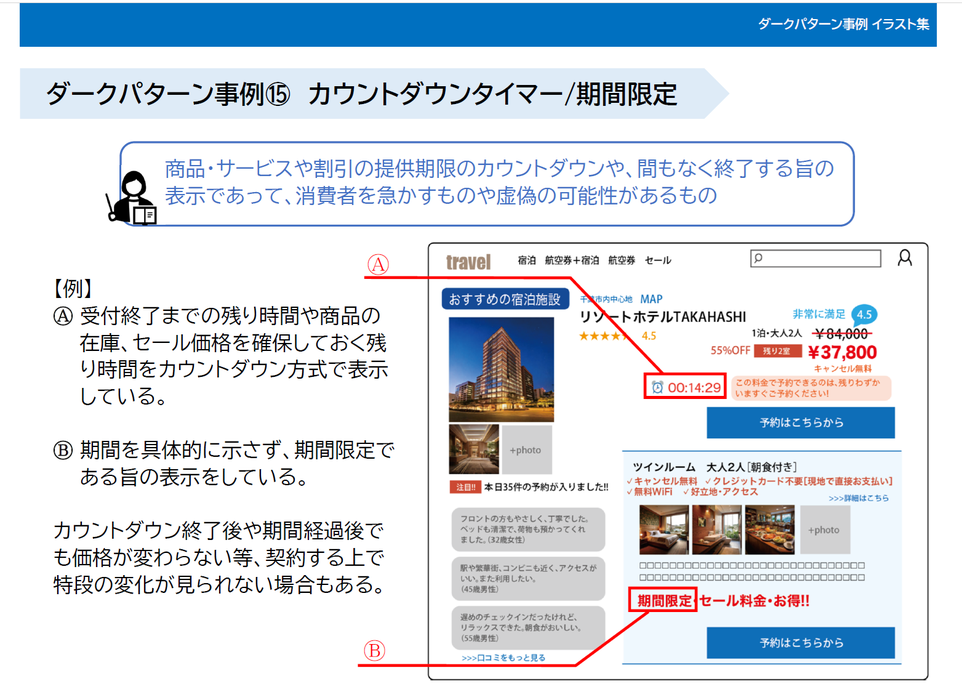
Task: Click the キャンセル無料 text under the price
Action: pyautogui.click(x=842, y=368)
